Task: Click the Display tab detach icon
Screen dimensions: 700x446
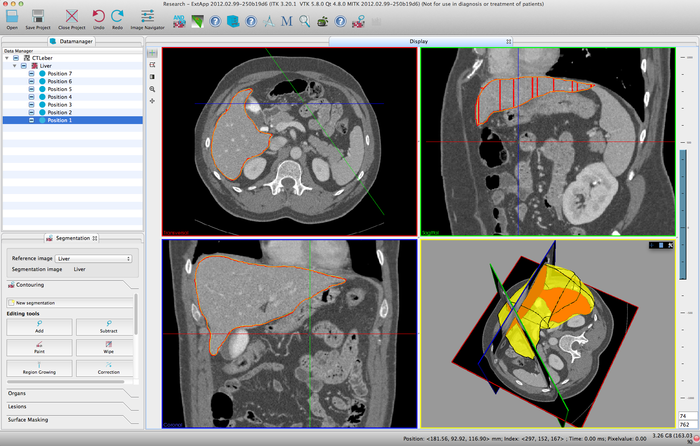Action: tap(508, 41)
